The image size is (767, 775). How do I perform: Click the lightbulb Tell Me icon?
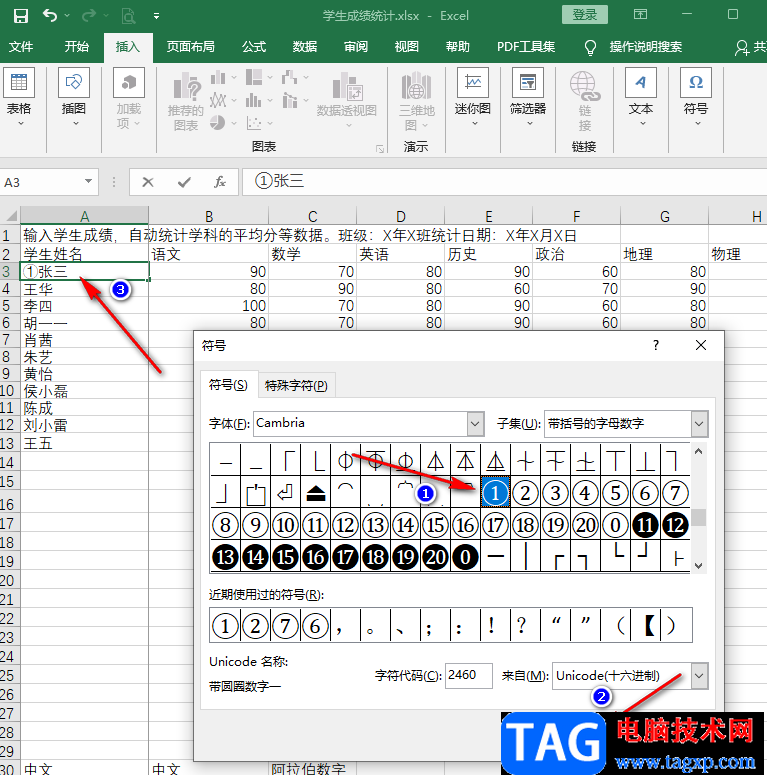590,47
